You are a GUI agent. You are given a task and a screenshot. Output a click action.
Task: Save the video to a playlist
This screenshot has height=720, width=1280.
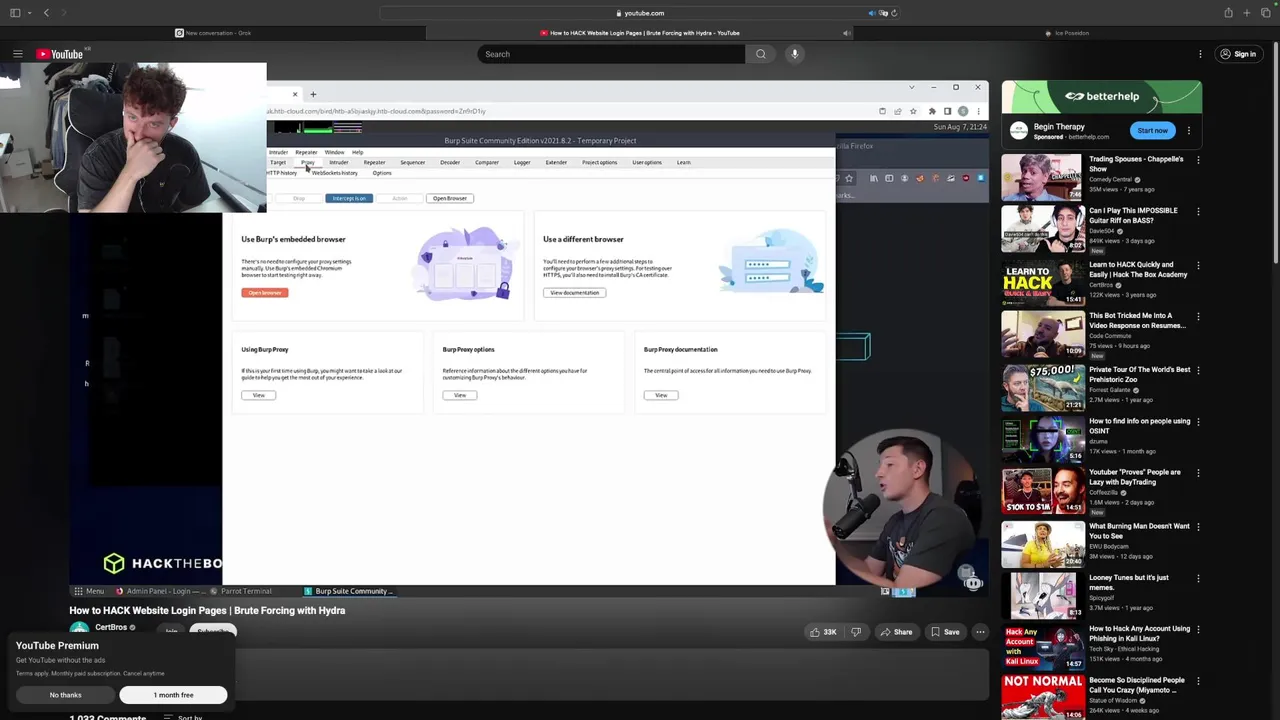(x=944, y=632)
